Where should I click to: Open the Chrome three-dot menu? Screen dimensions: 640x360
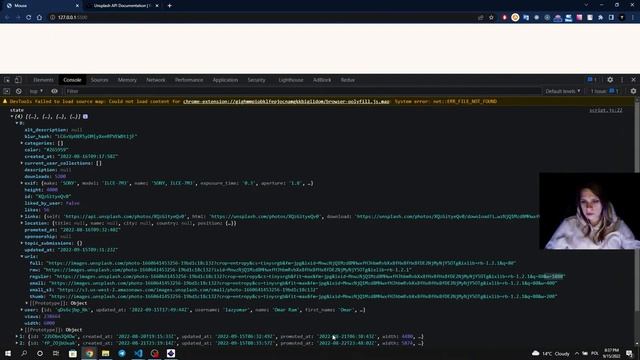[x=633, y=18]
